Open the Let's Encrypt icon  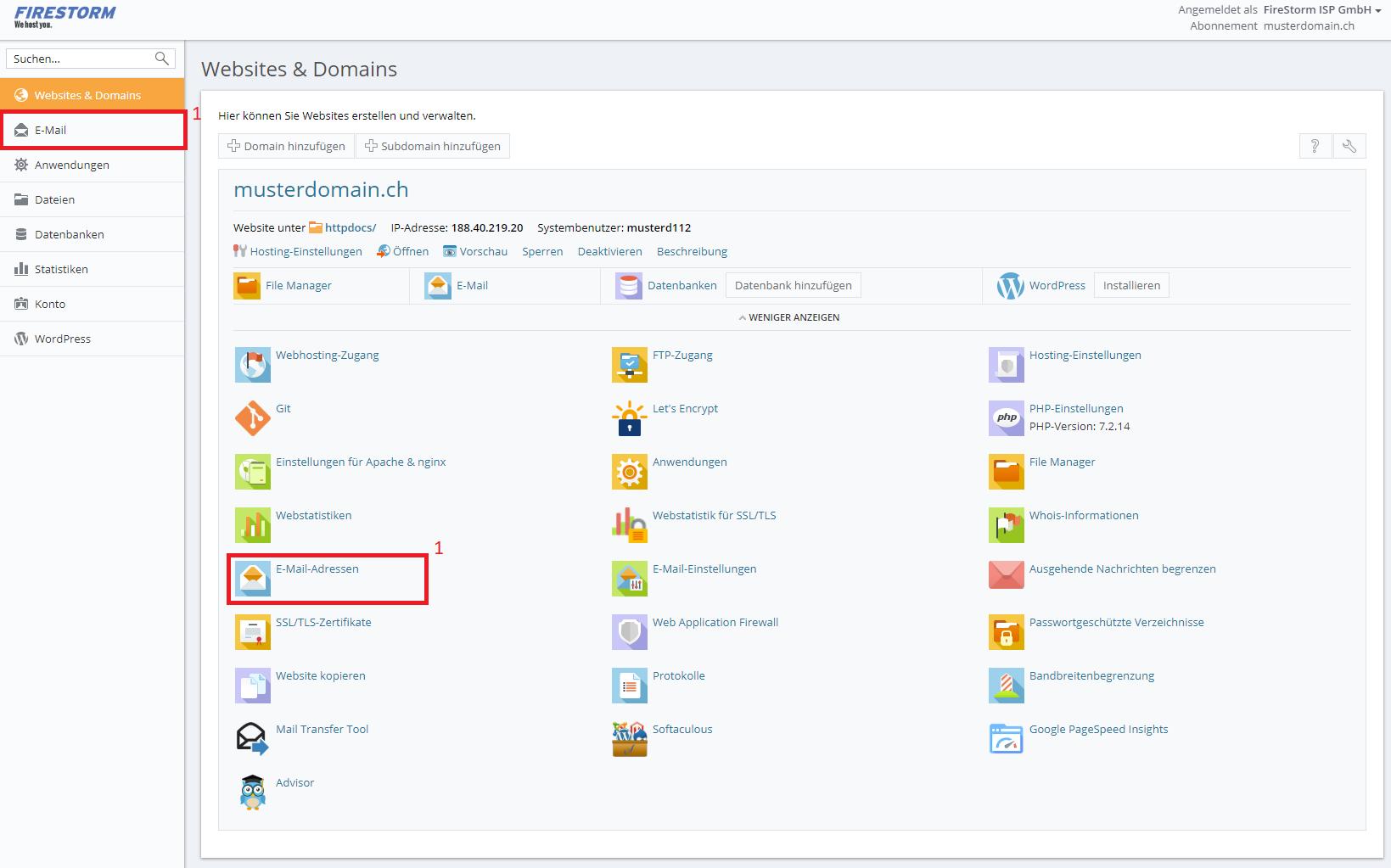pos(629,418)
